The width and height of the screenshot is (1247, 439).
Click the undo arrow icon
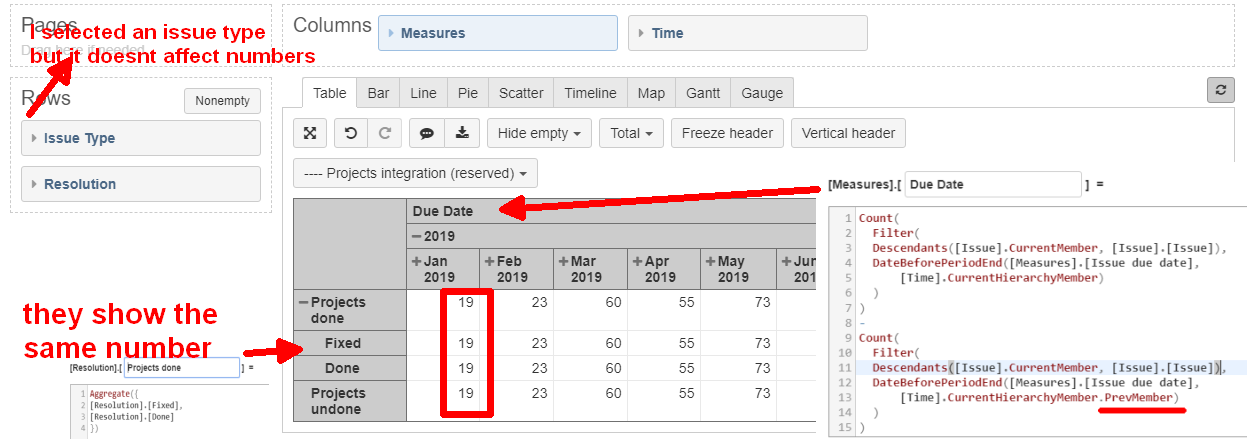click(x=351, y=133)
